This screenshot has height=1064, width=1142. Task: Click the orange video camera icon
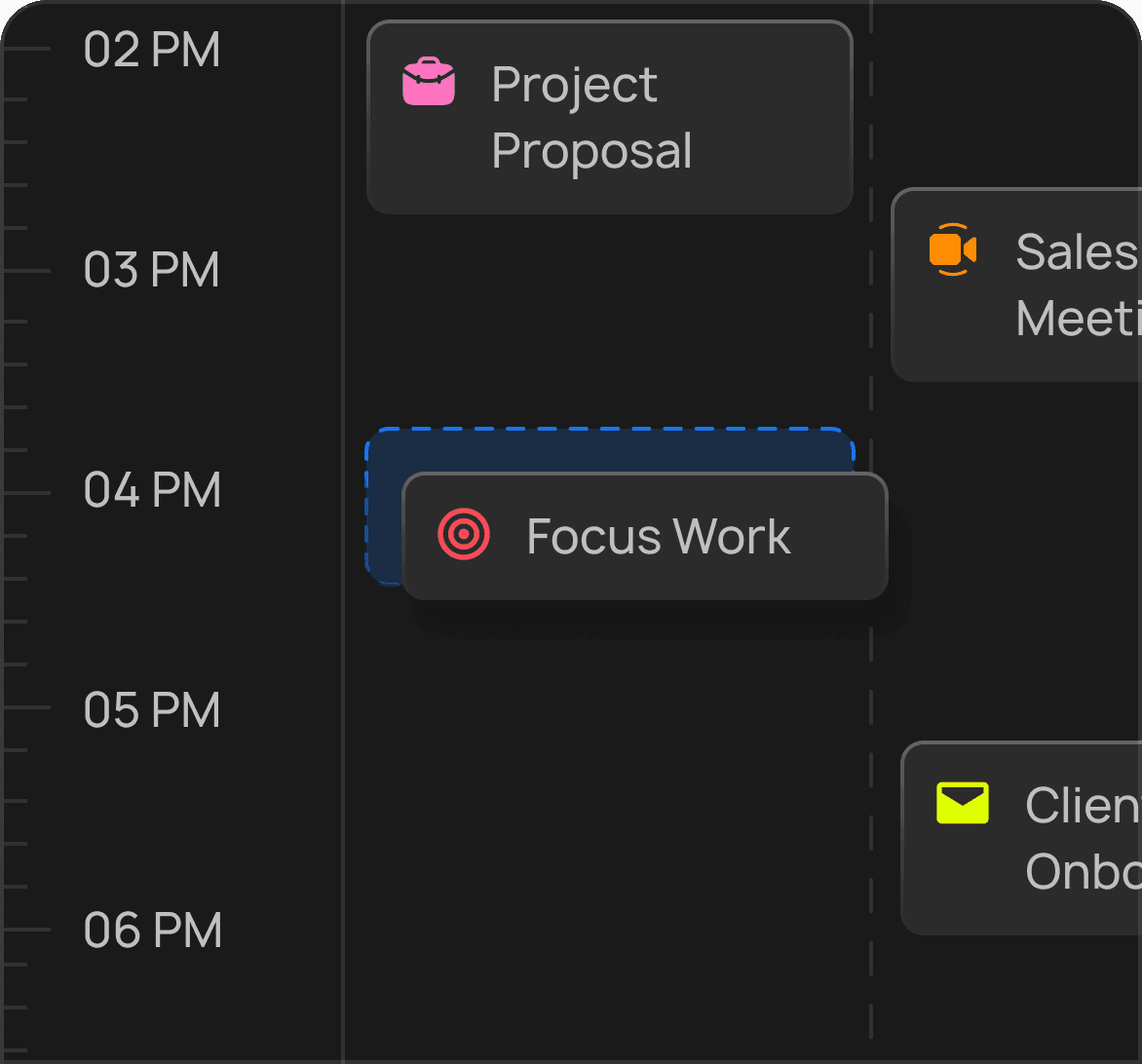(952, 250)
